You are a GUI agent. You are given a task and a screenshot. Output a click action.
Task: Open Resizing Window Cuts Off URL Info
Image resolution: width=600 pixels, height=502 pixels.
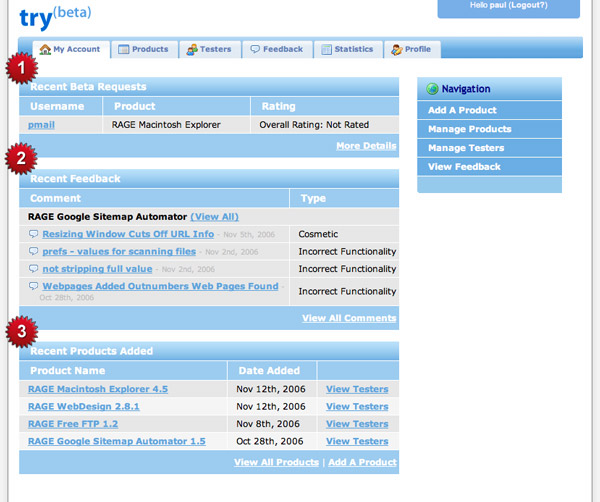coord(128,234)
